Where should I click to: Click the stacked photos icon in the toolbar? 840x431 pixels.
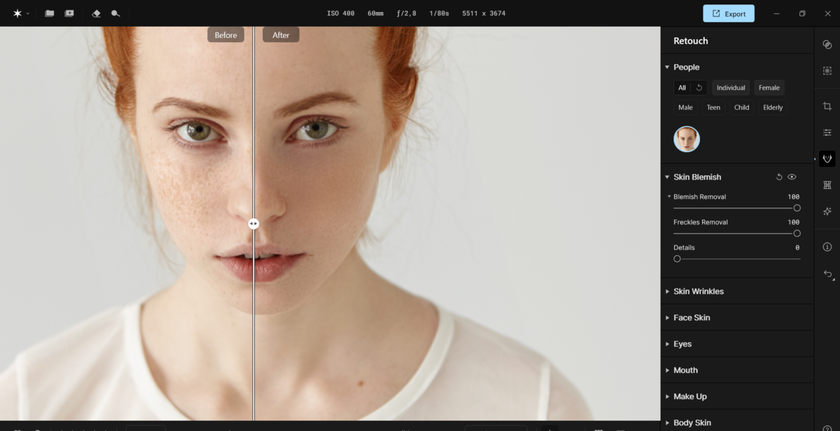tap(69, 13)
